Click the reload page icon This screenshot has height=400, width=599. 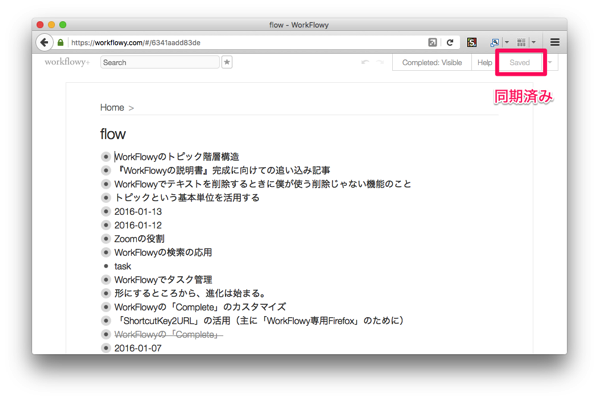point(450,42)
